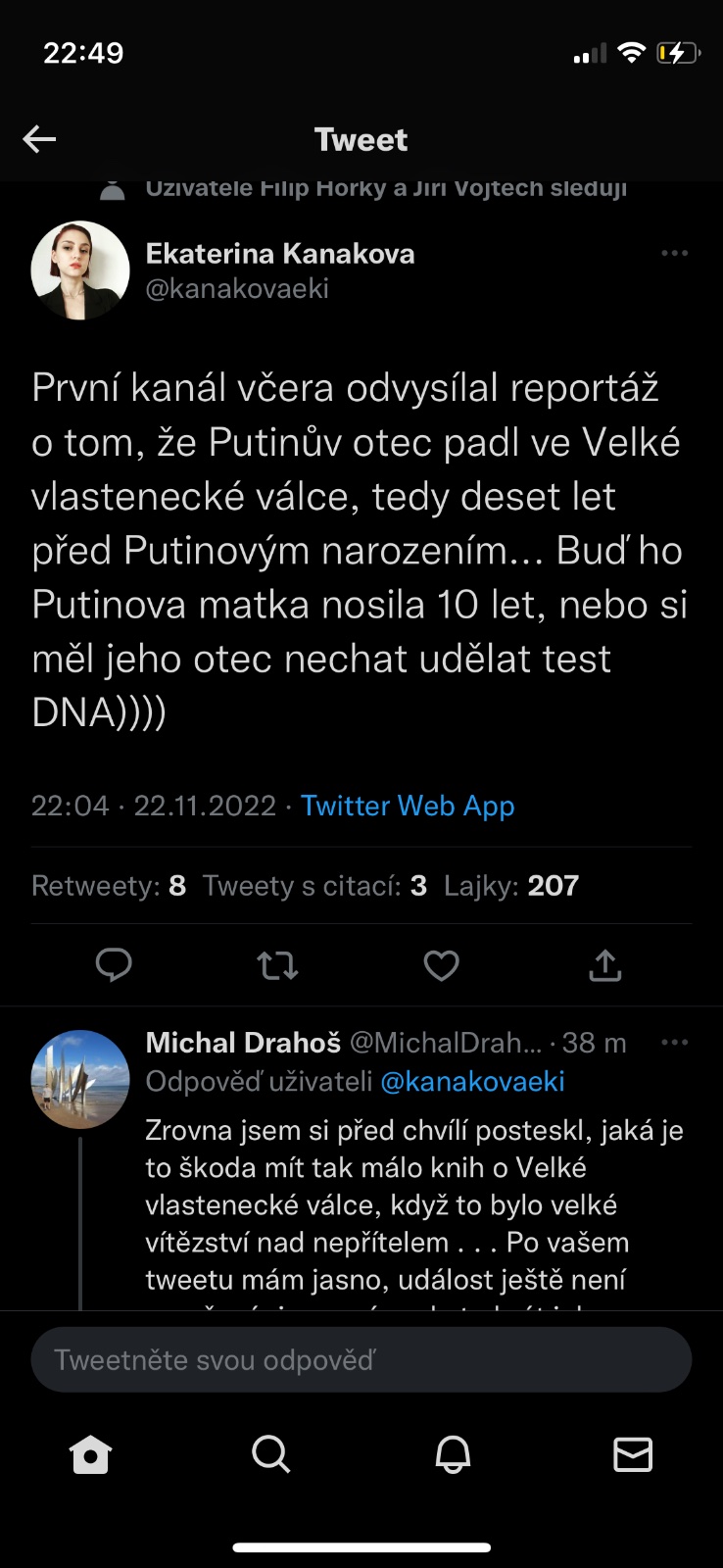Open more options for Michal Drahoš reply
Viewport: 723px width, 1568px height.
click(675, 1042)
